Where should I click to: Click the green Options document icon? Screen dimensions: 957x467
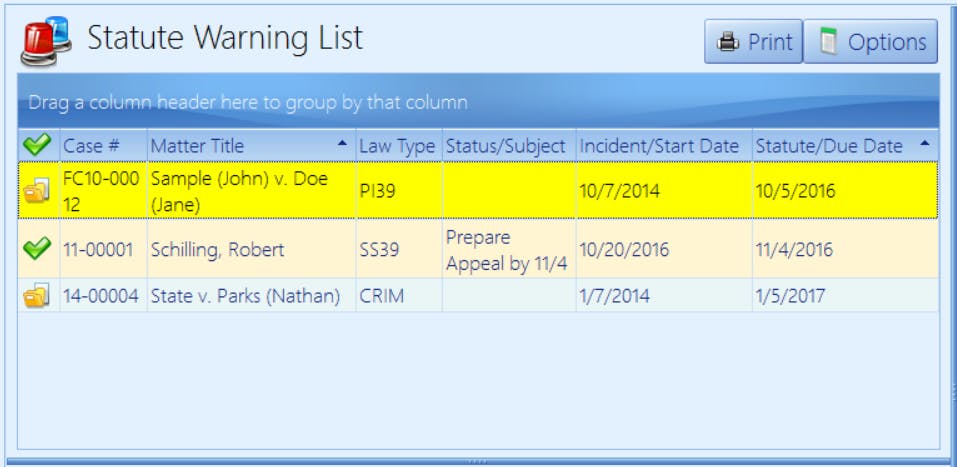click(x=827, y=42)
